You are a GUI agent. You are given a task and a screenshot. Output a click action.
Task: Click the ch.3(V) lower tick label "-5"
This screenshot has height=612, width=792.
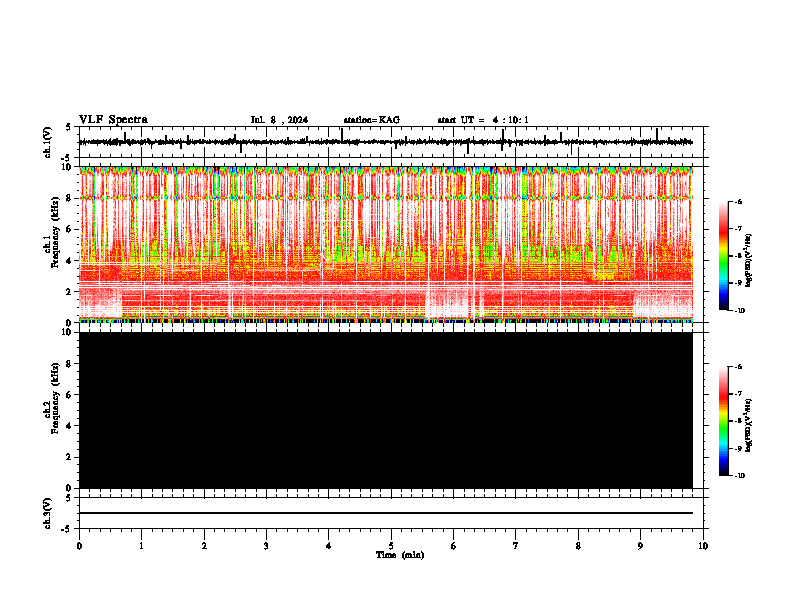(67, 529)
